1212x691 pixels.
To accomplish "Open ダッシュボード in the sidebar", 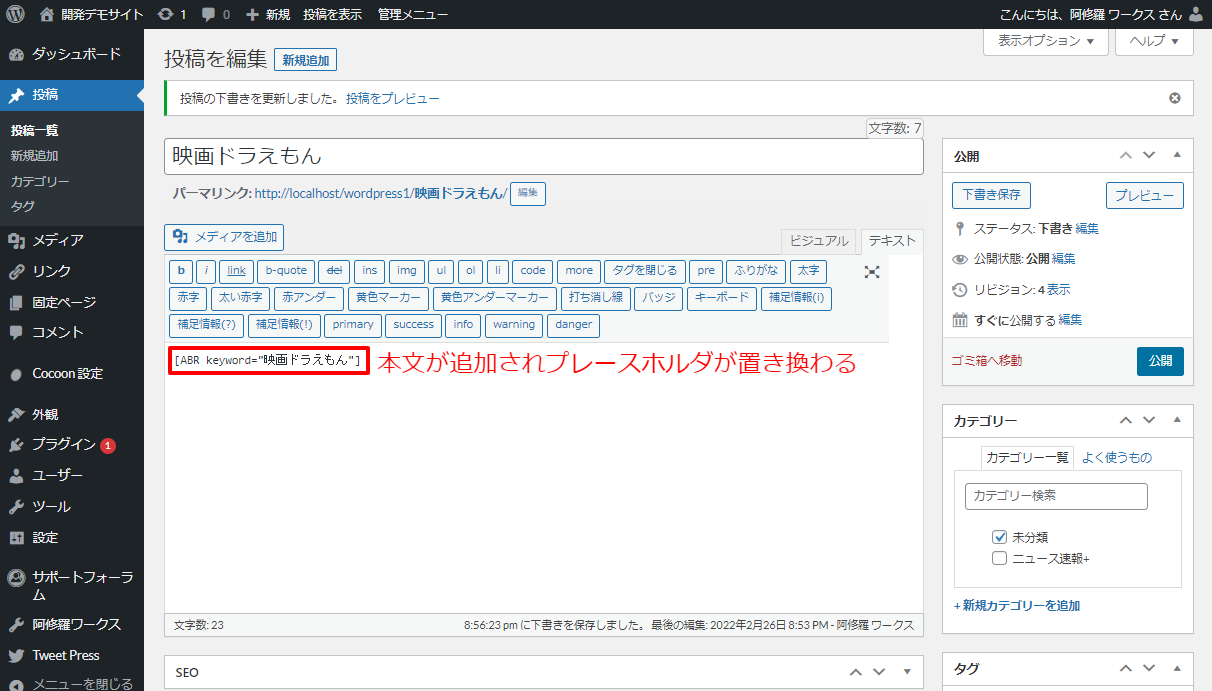I will [72, 54].
